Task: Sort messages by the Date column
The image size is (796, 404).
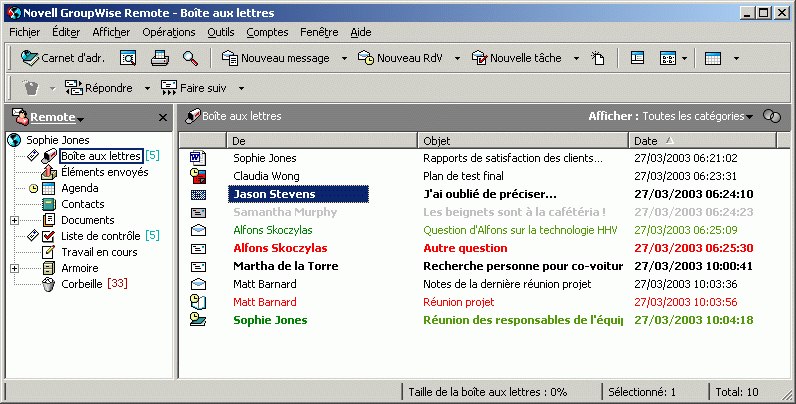Action: pyautogui.click(x=703, y=141)
